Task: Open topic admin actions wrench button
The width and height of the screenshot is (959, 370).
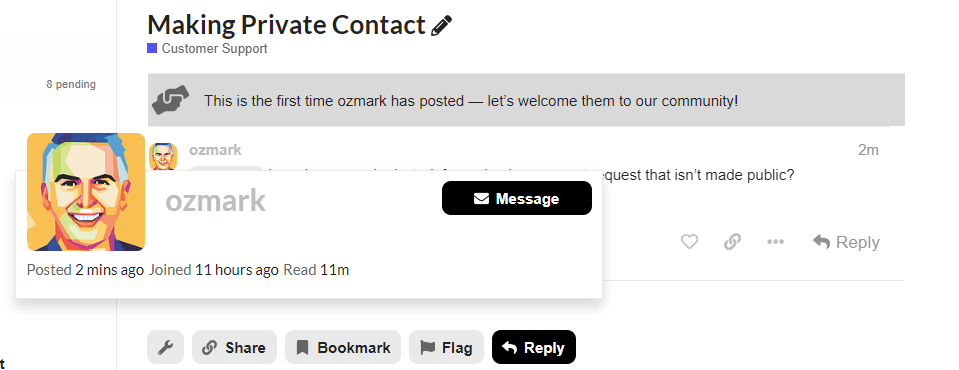Action: pyautogui.click(x=165, y=347)
